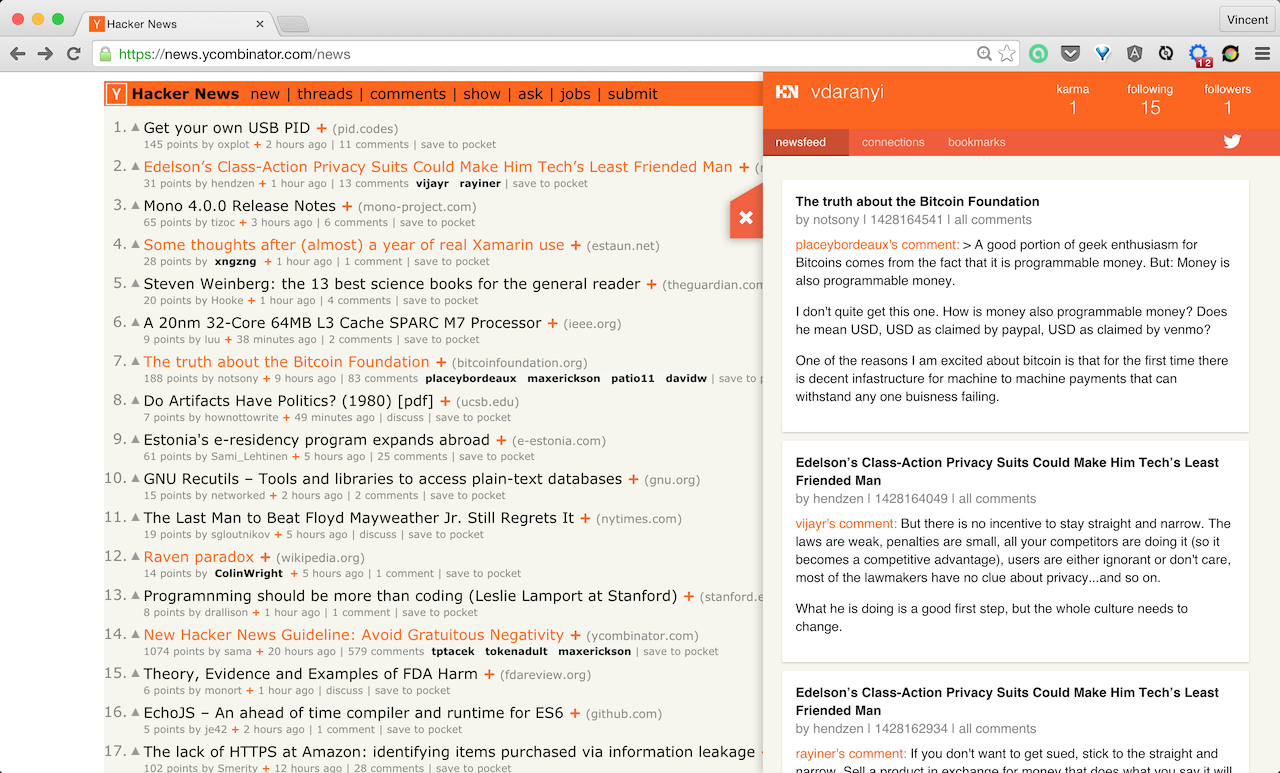Upvote the SPARC M7 Processor story
The width and height of the screenshot is (1280, 773).
pyautogui.click(x=135, y=322)
